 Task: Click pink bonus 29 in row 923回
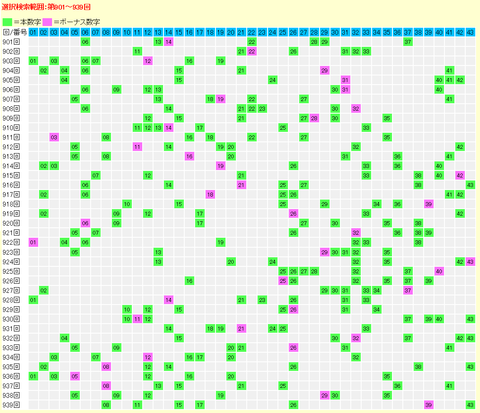tap(325, 252)
